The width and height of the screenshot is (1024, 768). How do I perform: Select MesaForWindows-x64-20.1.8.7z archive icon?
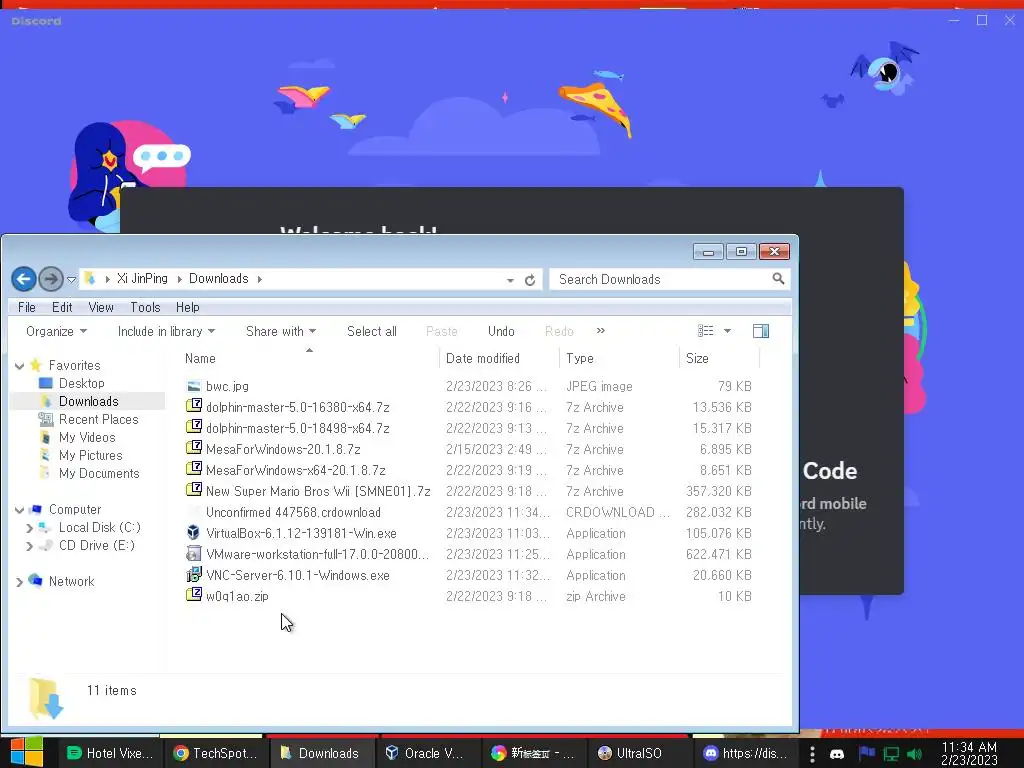tap(193, 468)
